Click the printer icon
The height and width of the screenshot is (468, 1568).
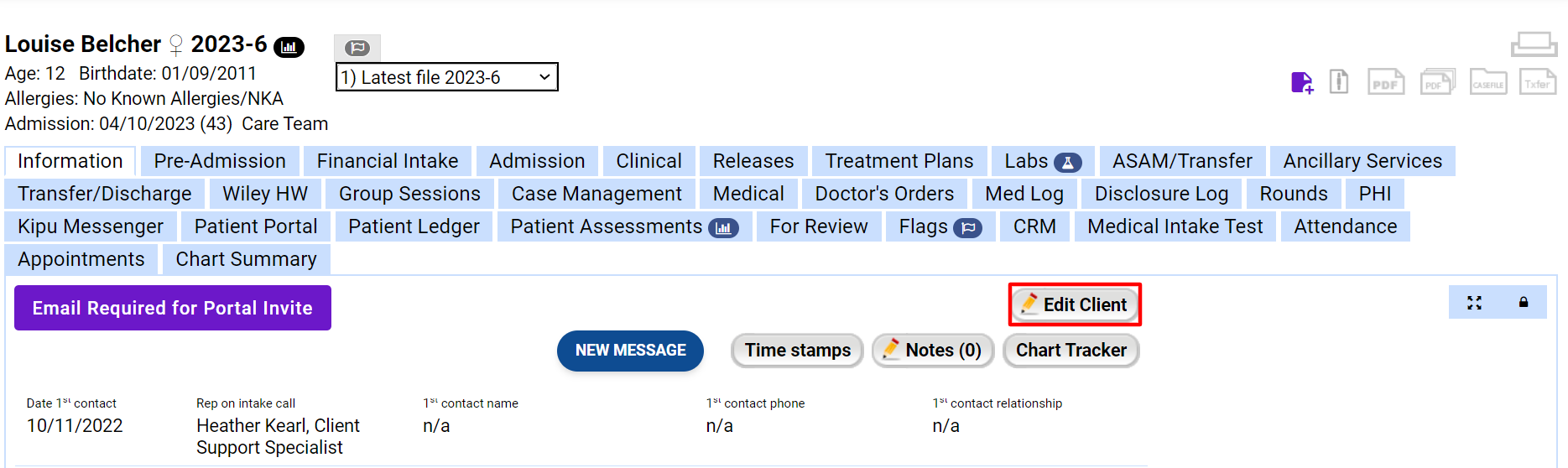pos(1534,44)
